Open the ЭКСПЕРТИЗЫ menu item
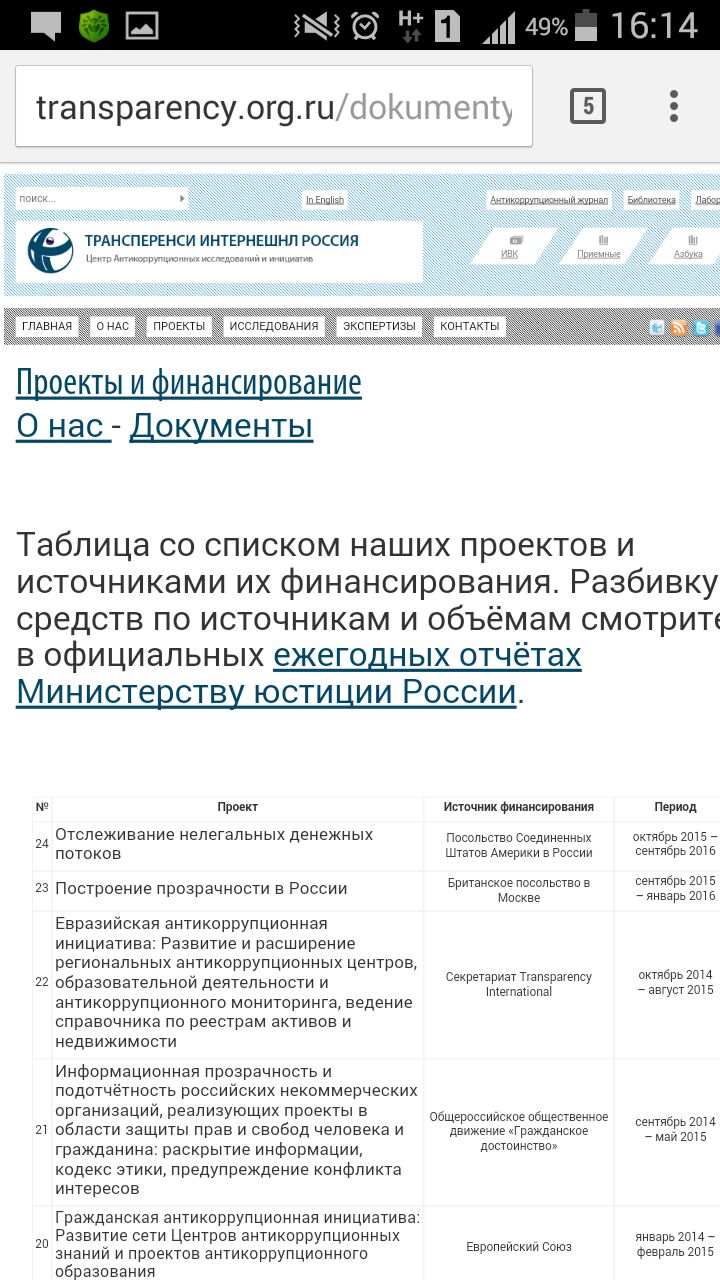 tap(379, 326)
